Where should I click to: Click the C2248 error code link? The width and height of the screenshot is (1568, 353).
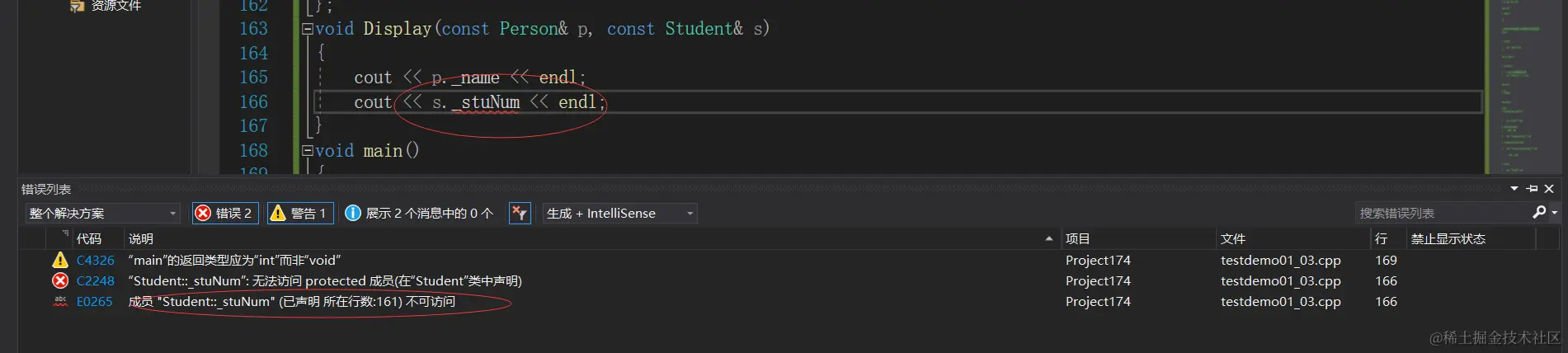pos(96,280)
